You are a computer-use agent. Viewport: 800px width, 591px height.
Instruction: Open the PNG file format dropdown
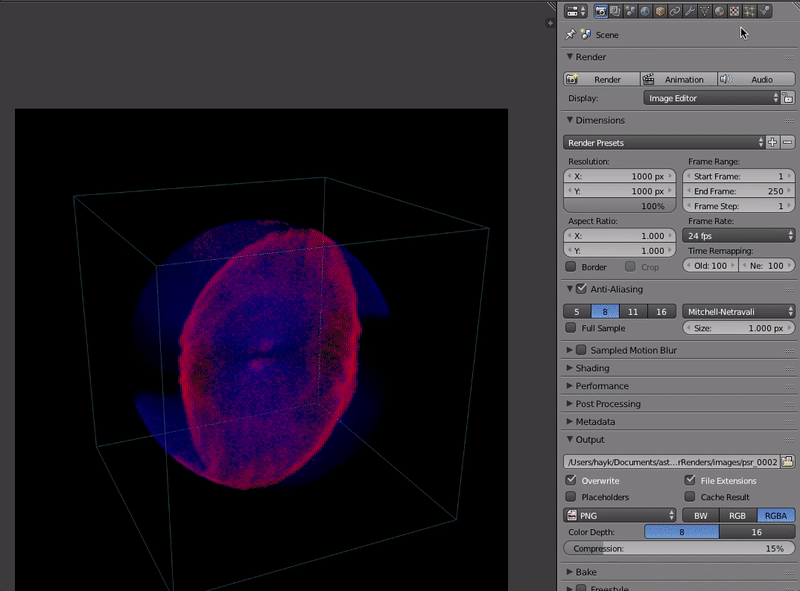coord(620,515)
